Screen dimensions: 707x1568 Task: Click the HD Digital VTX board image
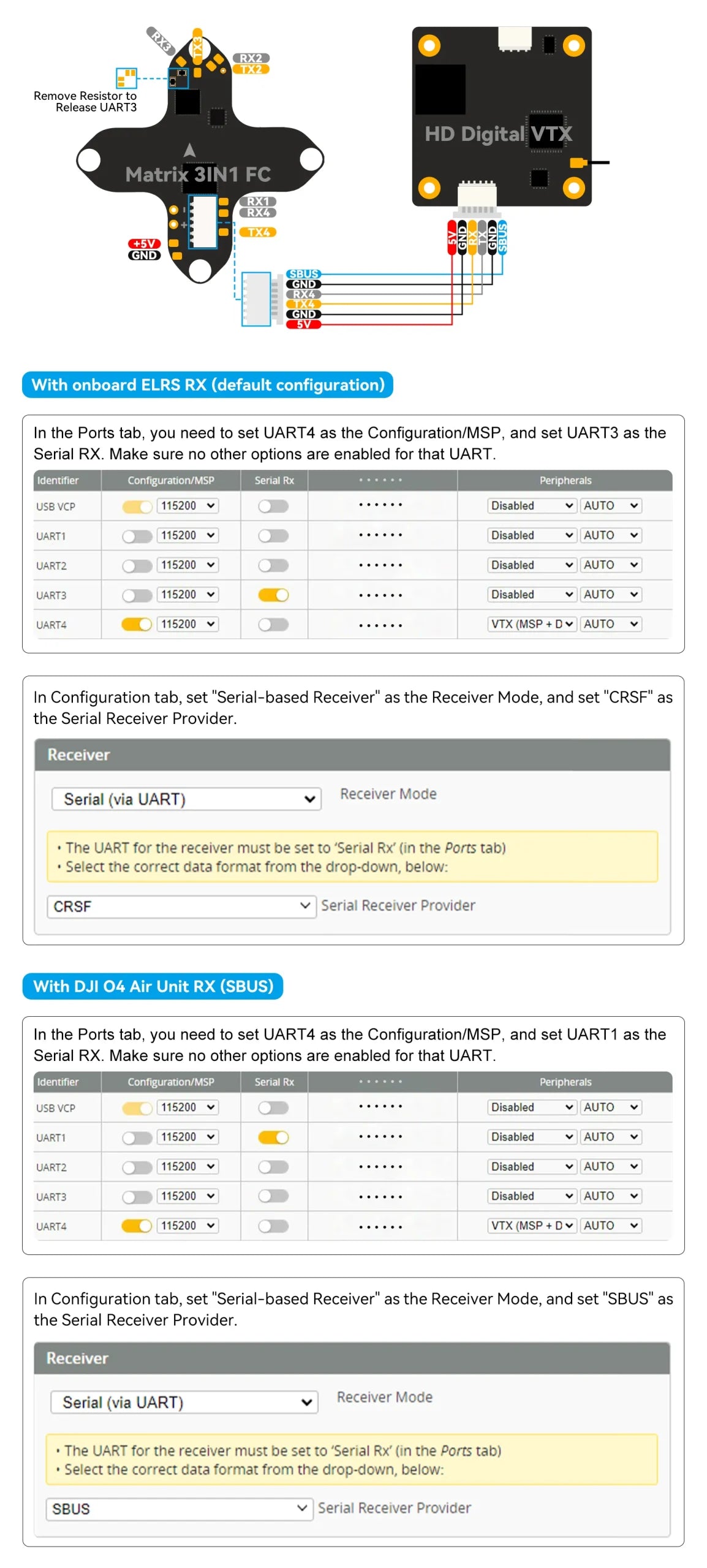[502, 116]
